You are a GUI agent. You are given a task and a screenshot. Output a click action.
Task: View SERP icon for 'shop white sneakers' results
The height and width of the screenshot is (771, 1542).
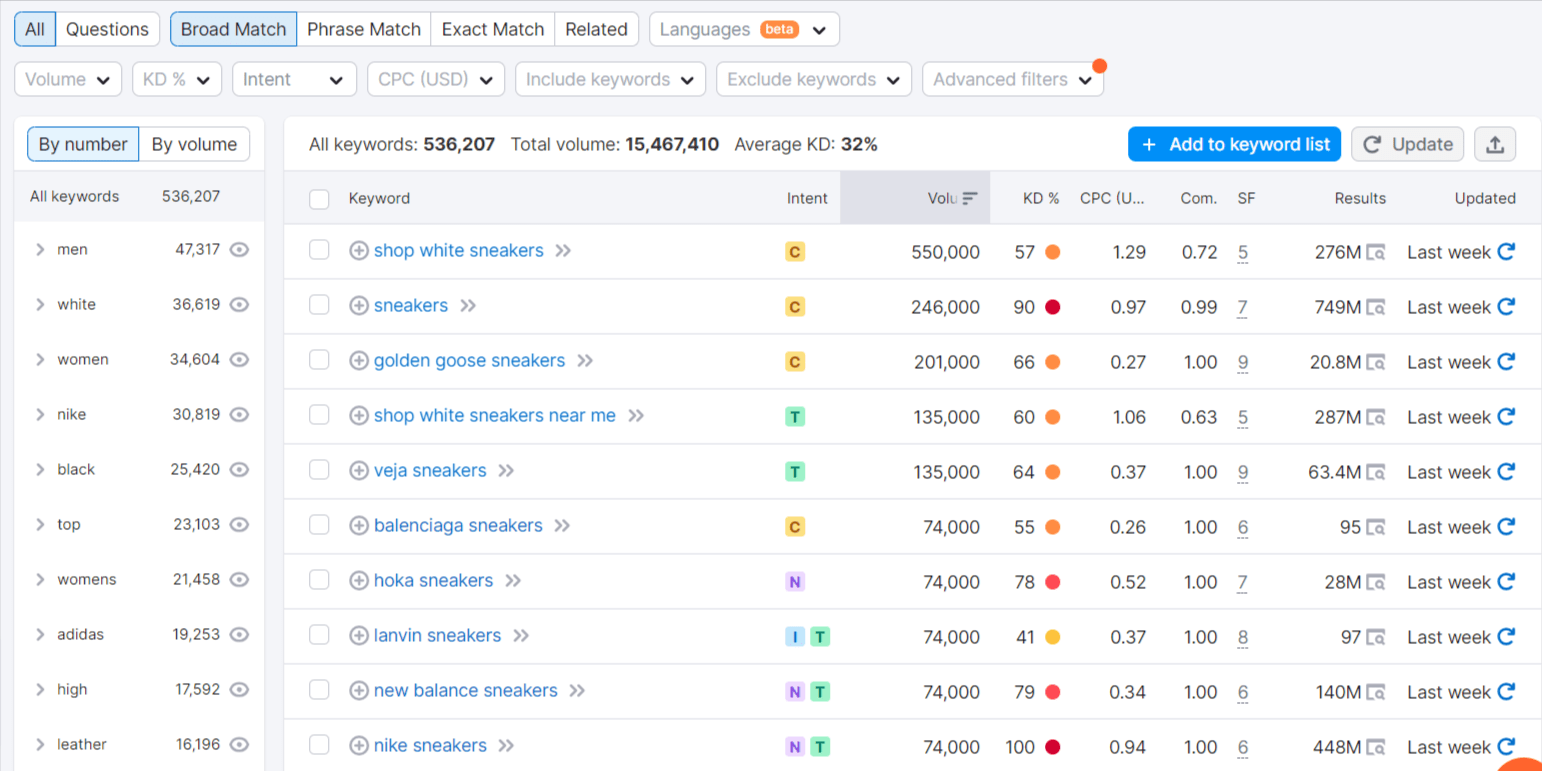(x=1376, y=252)
